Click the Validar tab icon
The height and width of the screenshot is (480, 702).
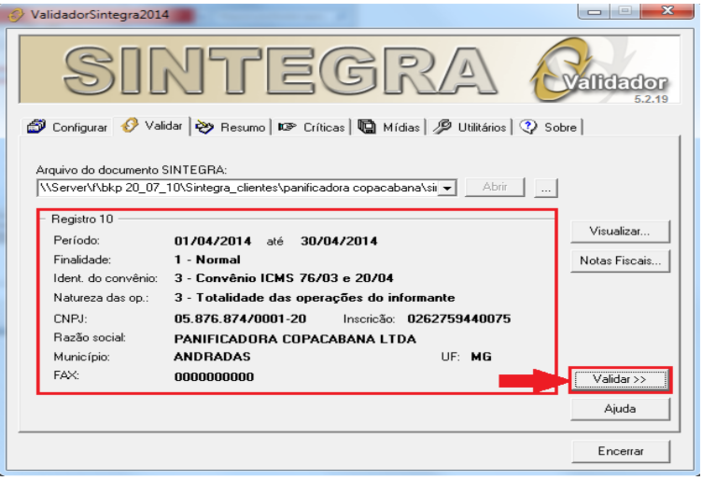(130, 126)
